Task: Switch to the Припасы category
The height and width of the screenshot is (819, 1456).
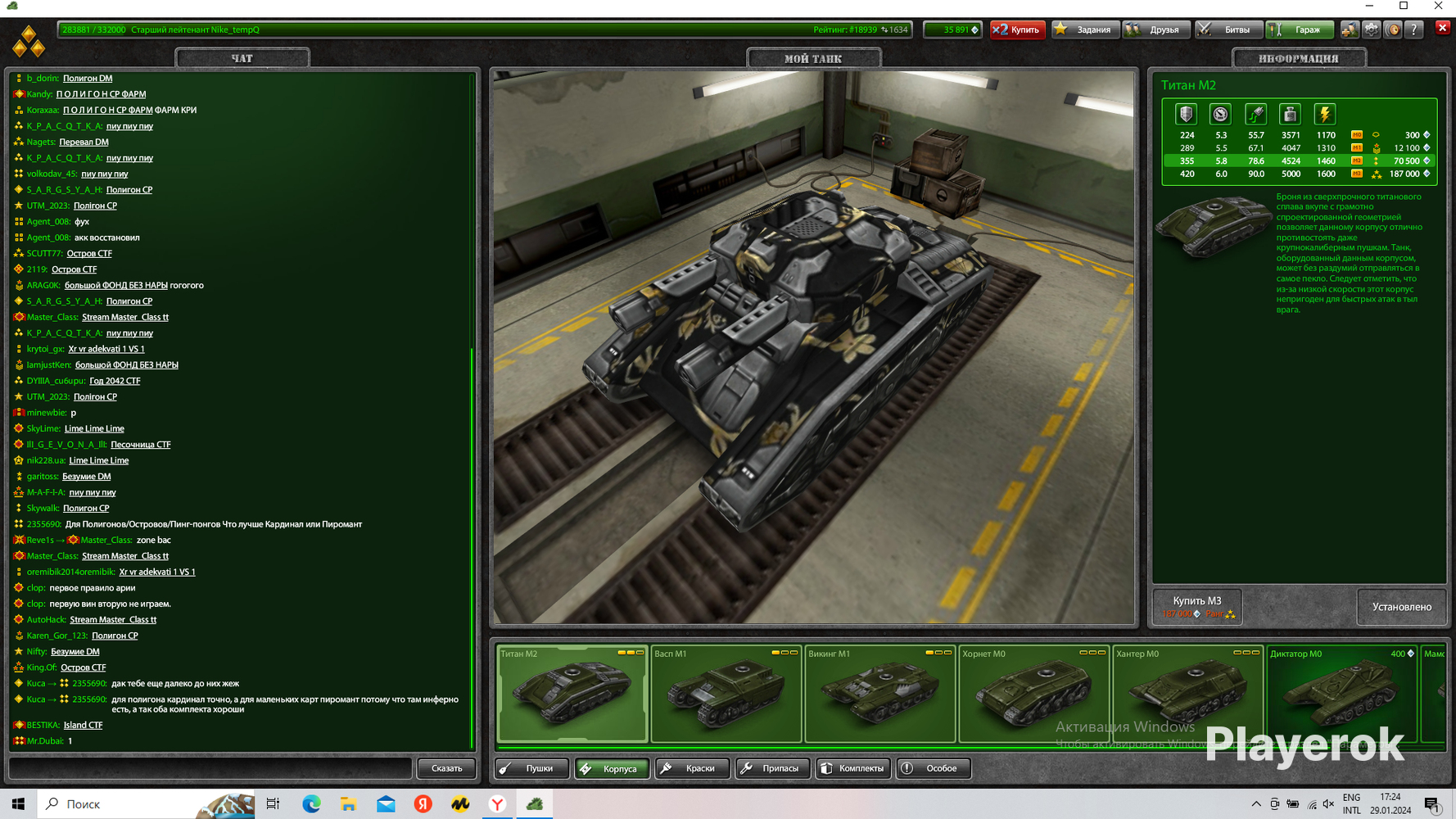Action: 772,768
